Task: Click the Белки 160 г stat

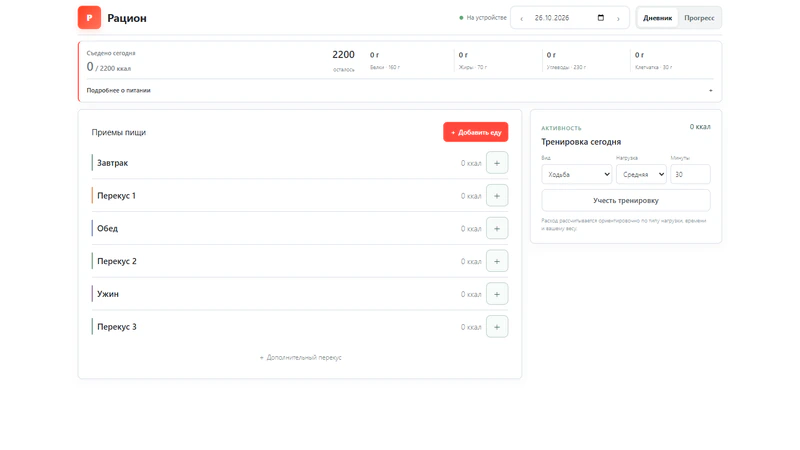Action: (385, 60)
